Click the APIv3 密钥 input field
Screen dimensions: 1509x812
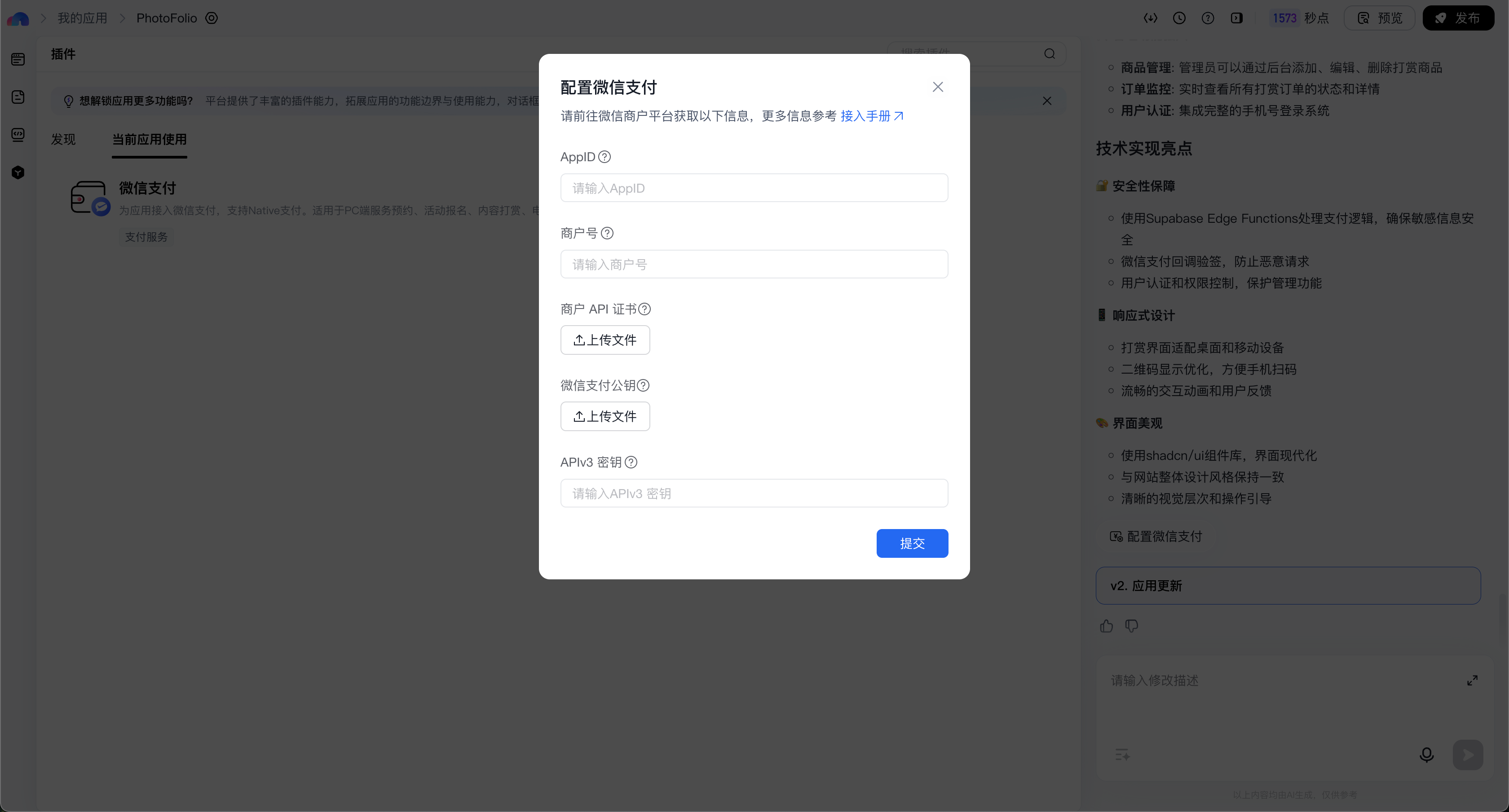754,493
